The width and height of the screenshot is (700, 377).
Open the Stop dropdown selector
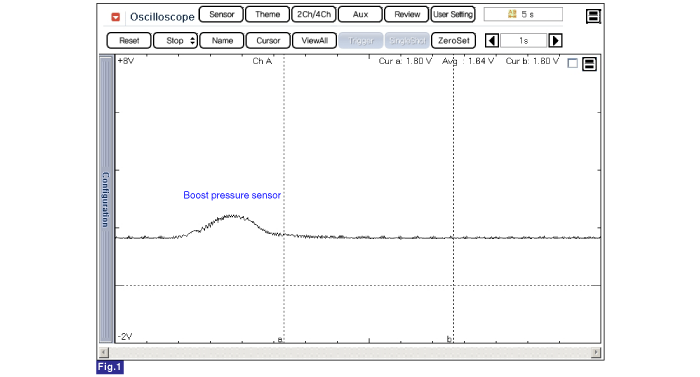click(175, 41)
